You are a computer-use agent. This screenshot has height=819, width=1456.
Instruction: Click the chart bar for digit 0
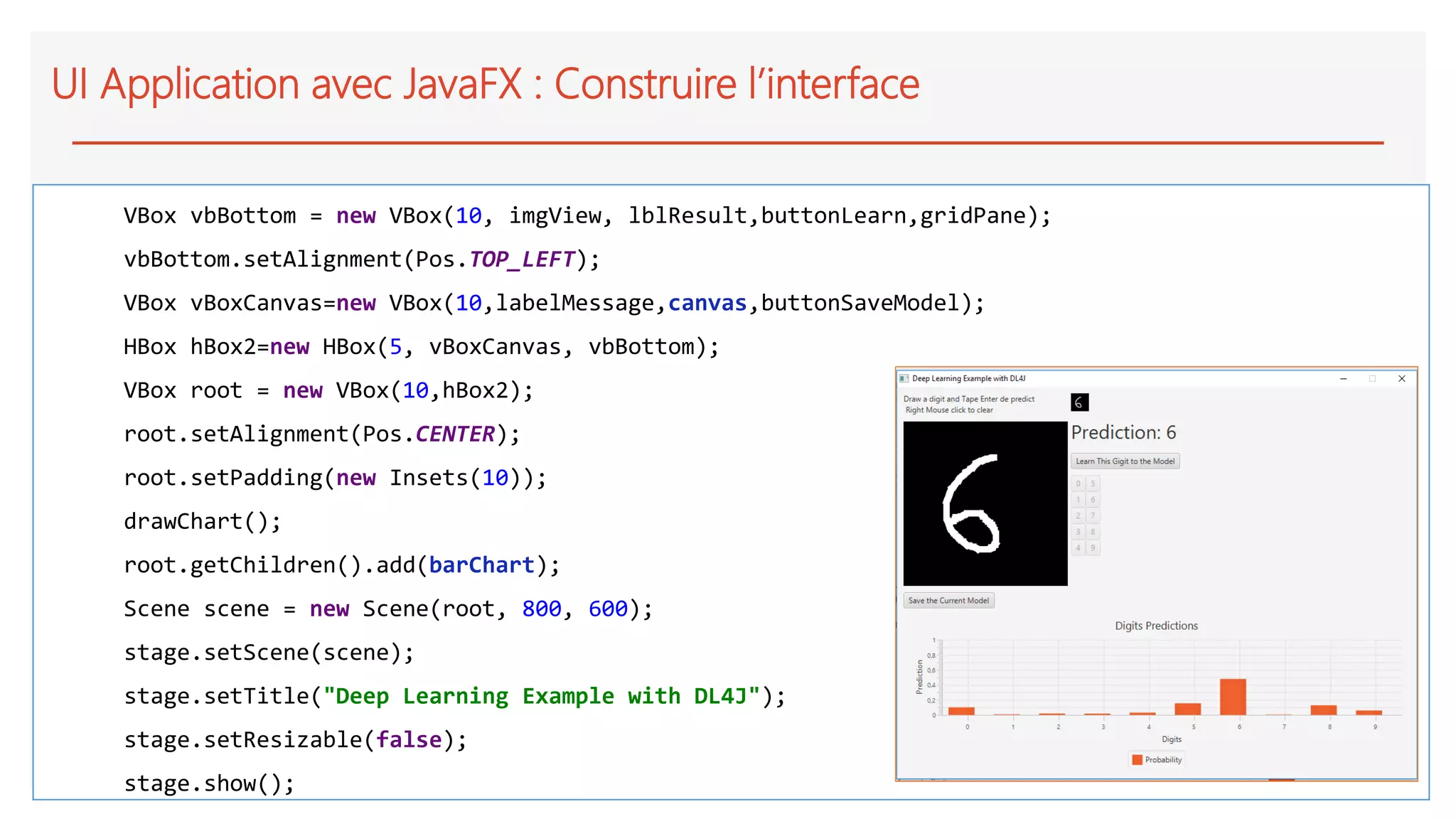[961, 711]
